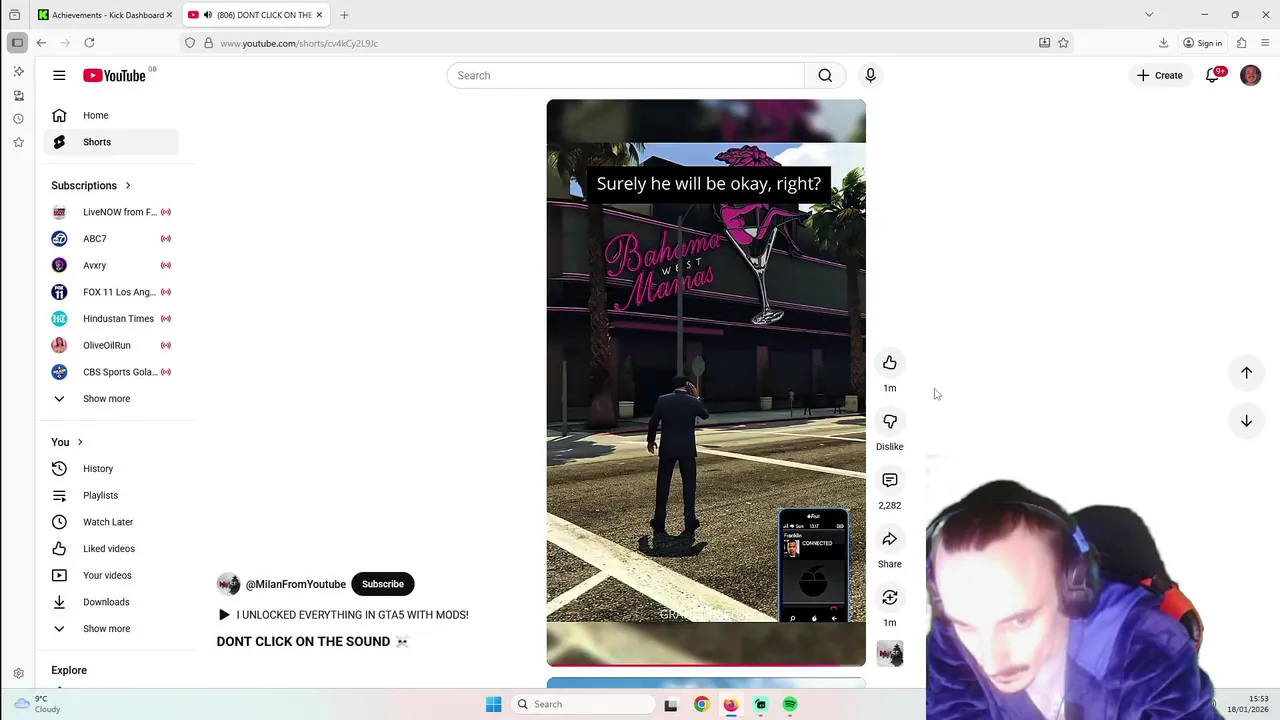This screenshot has height=720, width=1280.
Task: Open Watch Later in the sidebar
Action: click(111, 522)
